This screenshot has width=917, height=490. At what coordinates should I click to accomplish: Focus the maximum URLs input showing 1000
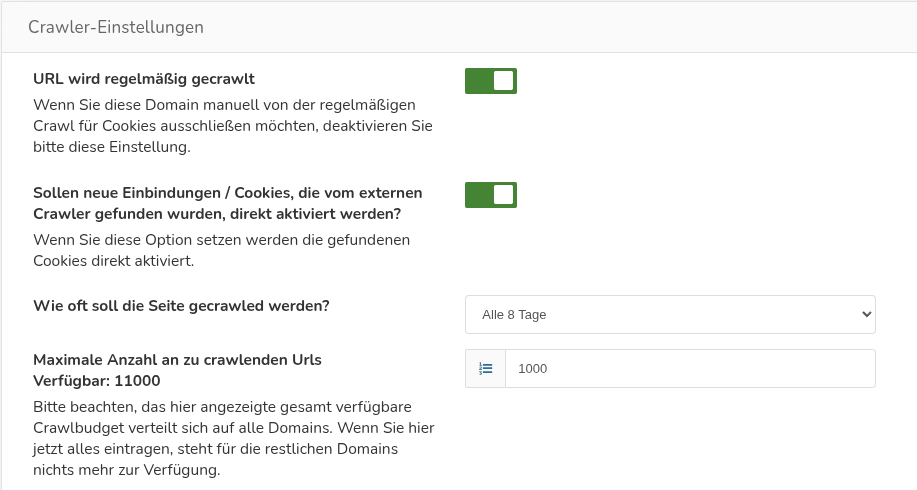(x=690, y=368)
